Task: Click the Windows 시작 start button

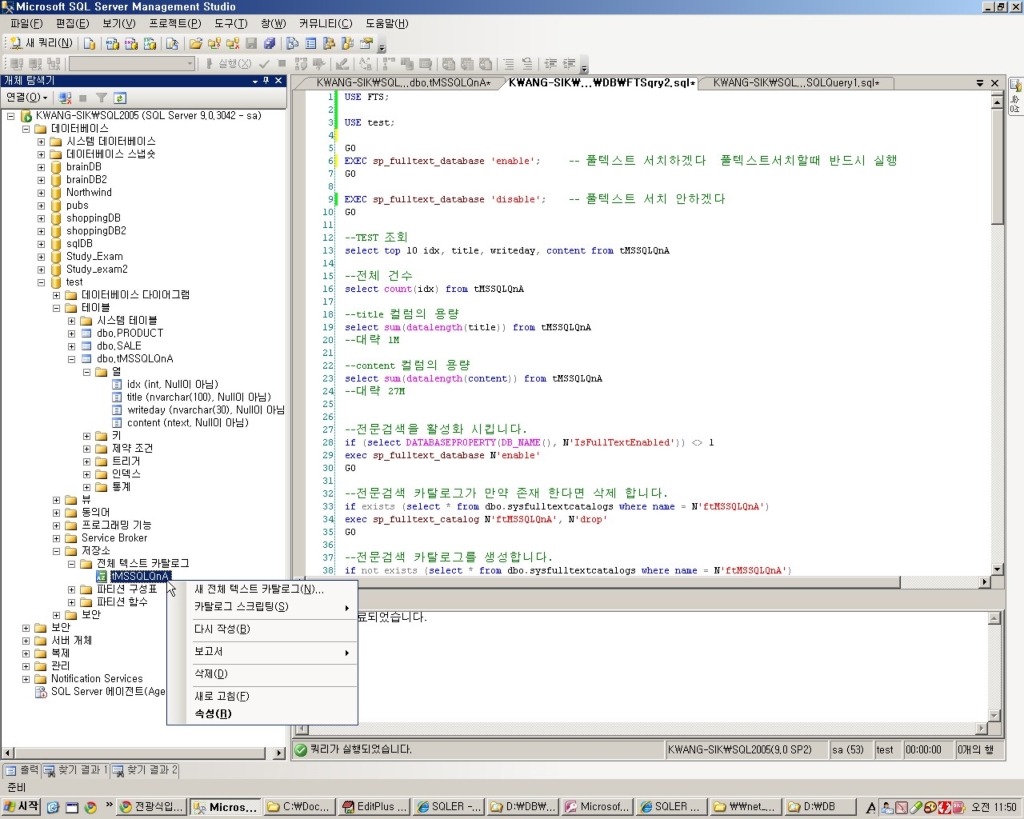Action: (22, 807)
